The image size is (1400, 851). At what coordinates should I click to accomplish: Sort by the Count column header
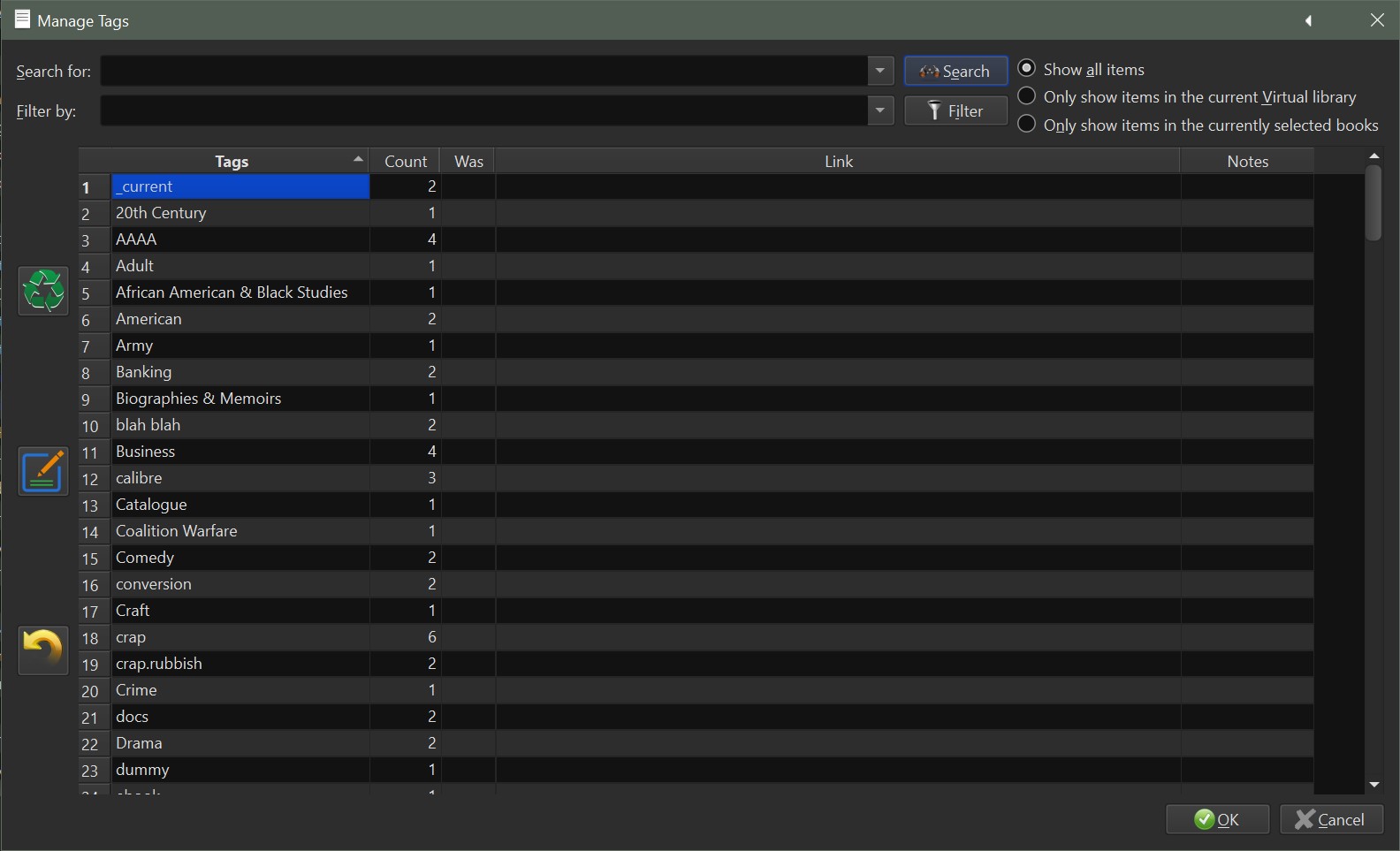406,161
